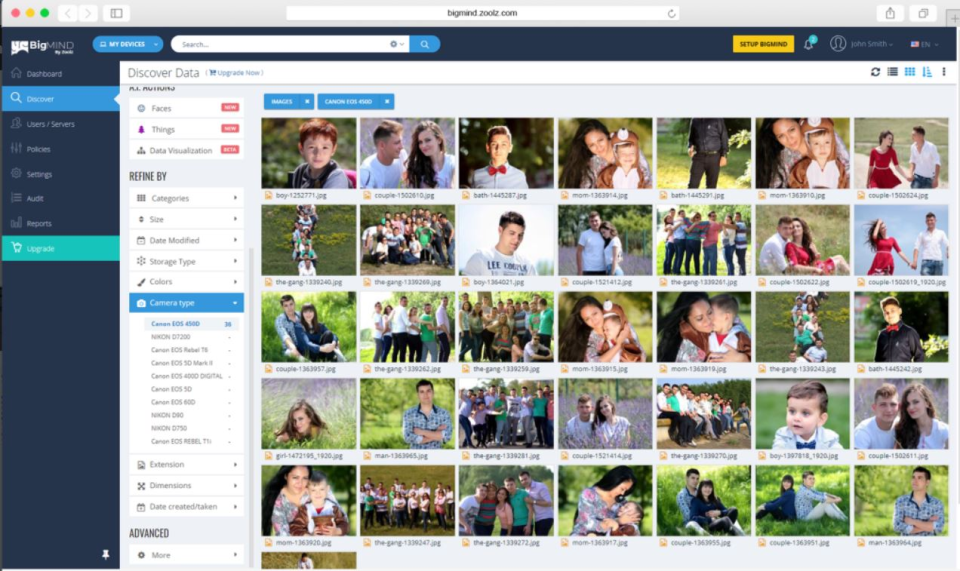Screen dimensions: 960x571
Task: Open Users / Servers in sidebar
Action: point(61,124)
